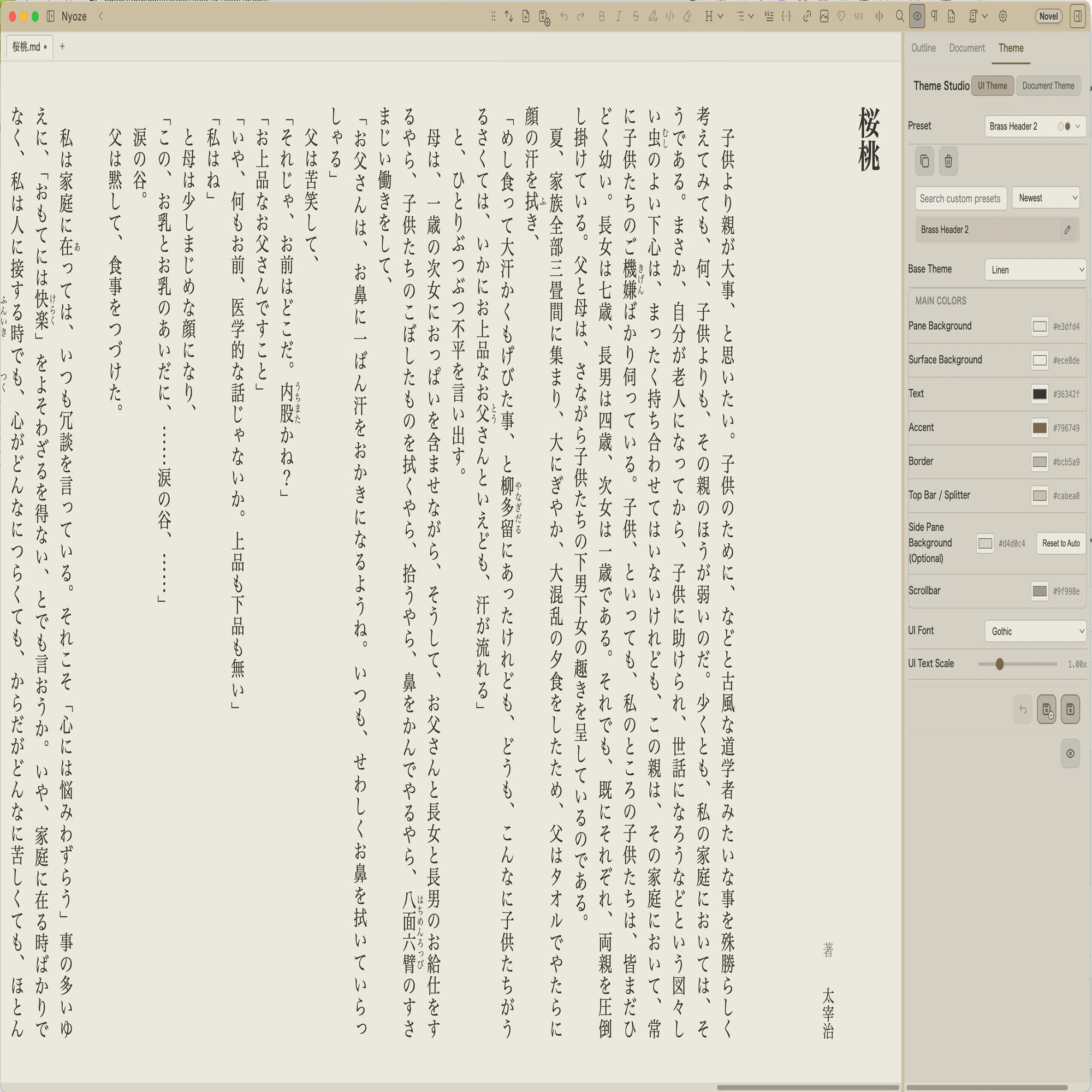Toggle the Novel mode pill
The width and height of the screenshot is (1092, 1092).
pos(1048,16)
